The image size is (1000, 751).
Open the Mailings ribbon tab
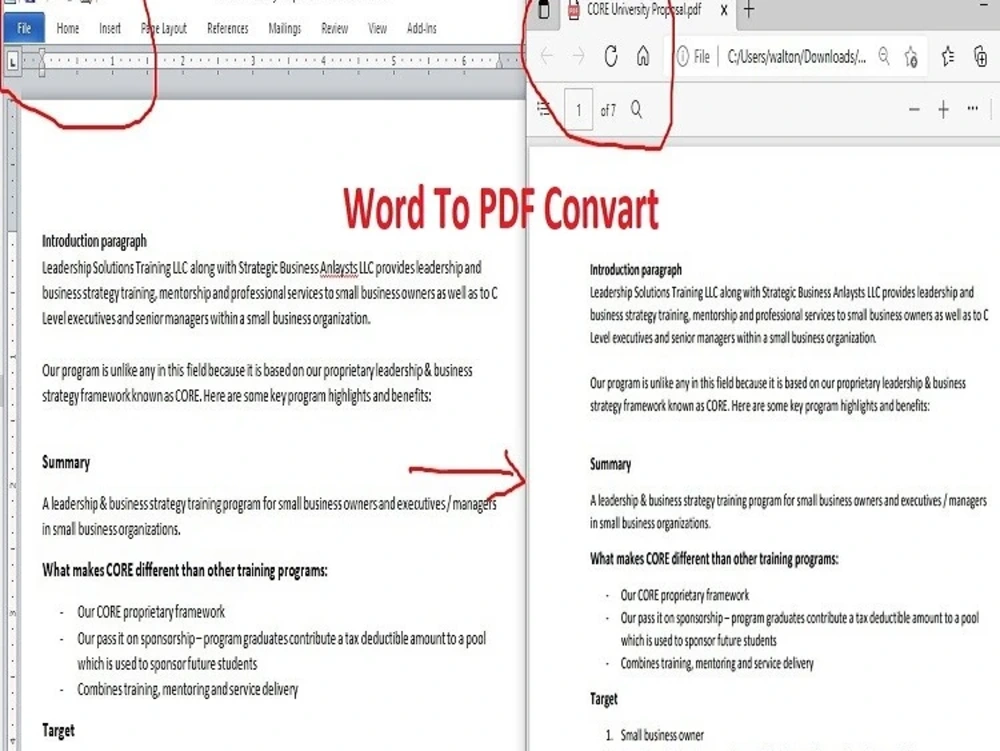coord(284,28)
